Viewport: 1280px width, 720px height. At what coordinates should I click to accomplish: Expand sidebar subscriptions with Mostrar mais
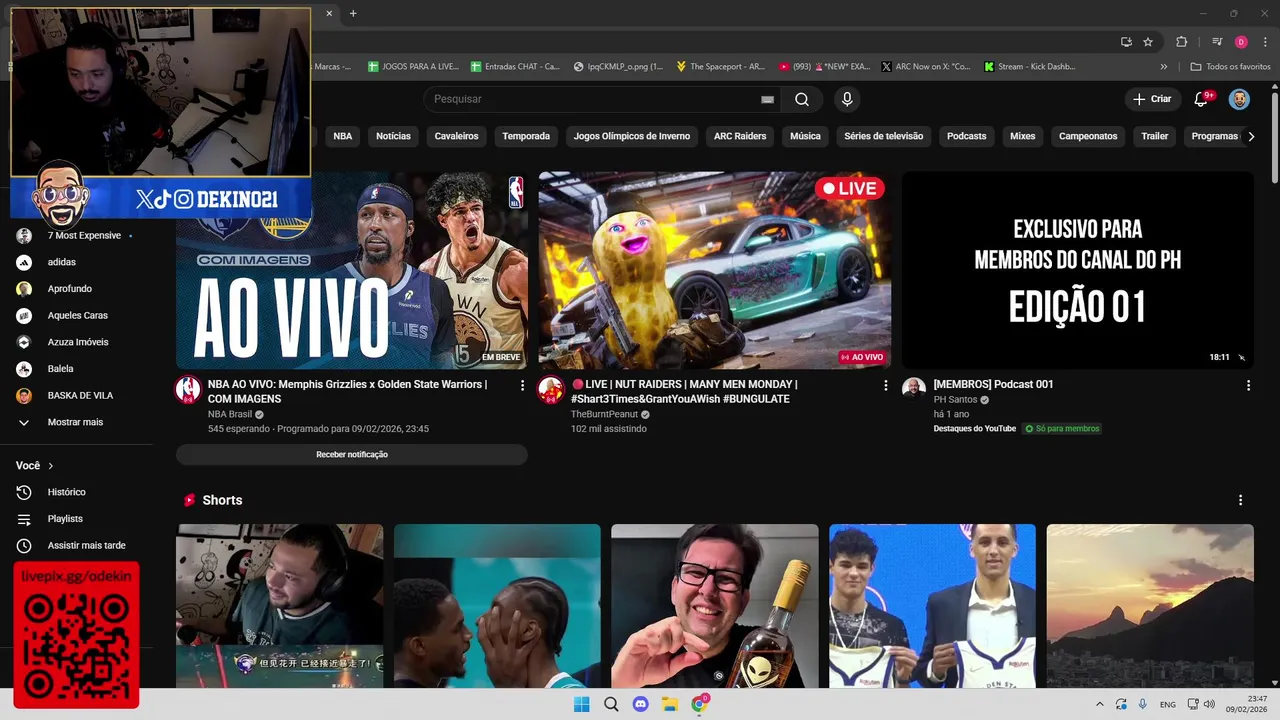coord(76,422)
